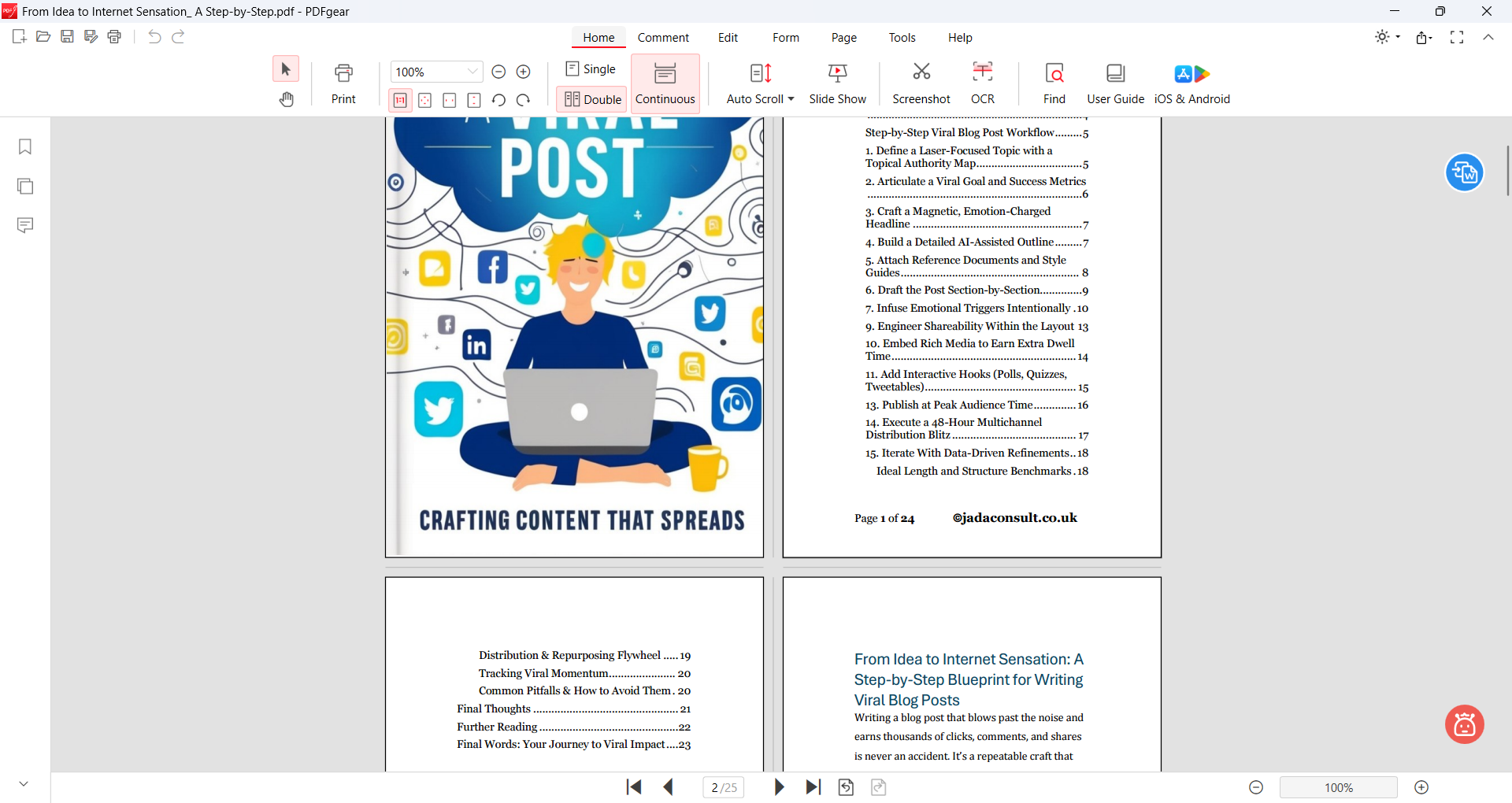Switch to the Tools tab

[902, 38]
